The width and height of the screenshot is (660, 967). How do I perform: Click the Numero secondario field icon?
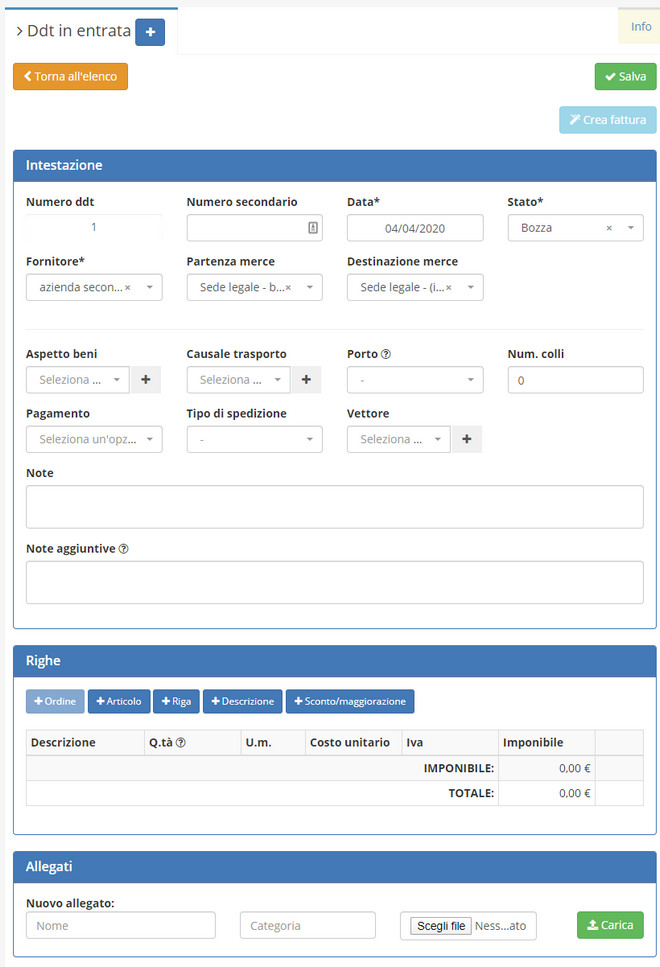[x=313, y=228]
